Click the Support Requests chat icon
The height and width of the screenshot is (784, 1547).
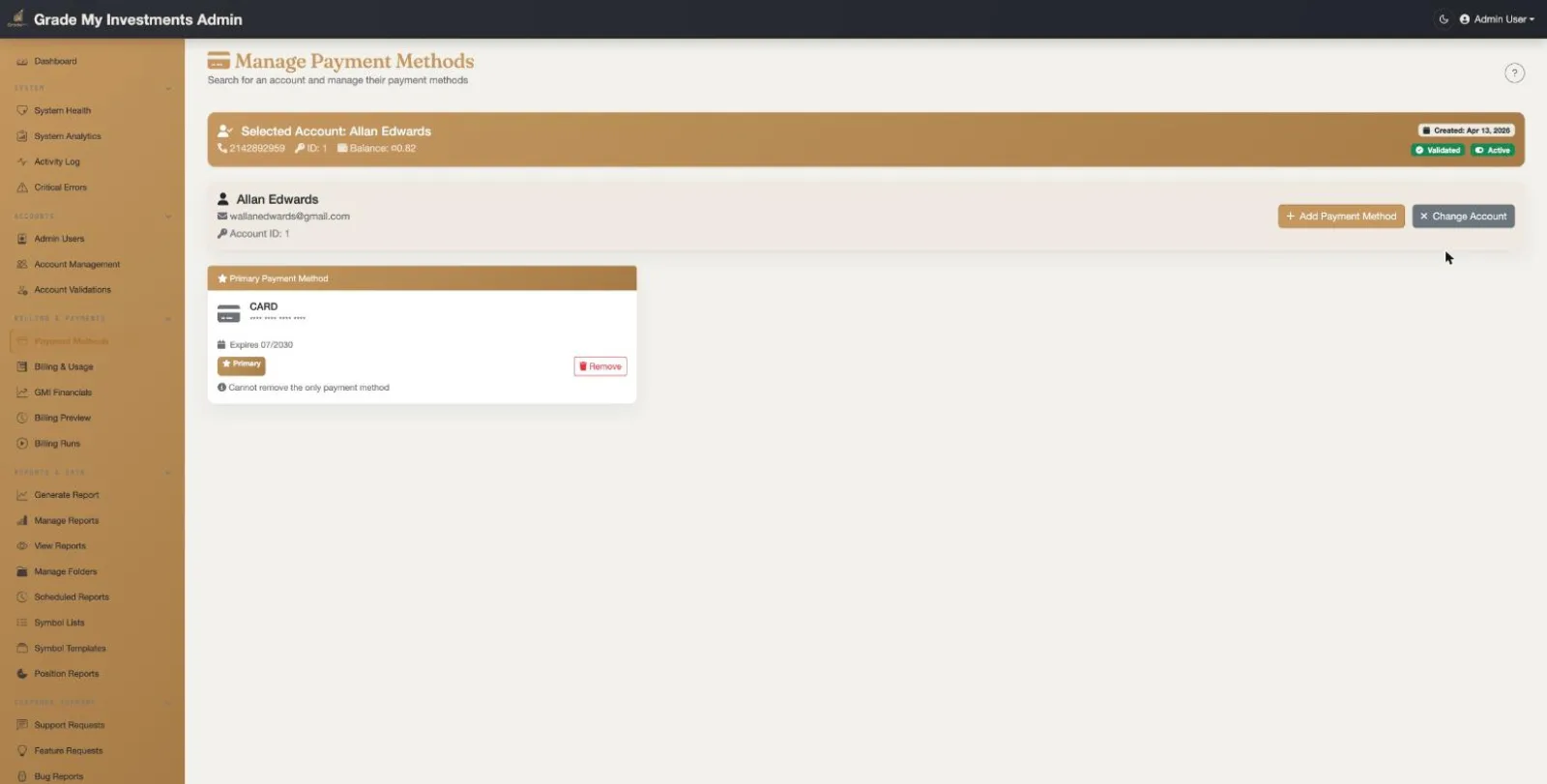point(22,725)
